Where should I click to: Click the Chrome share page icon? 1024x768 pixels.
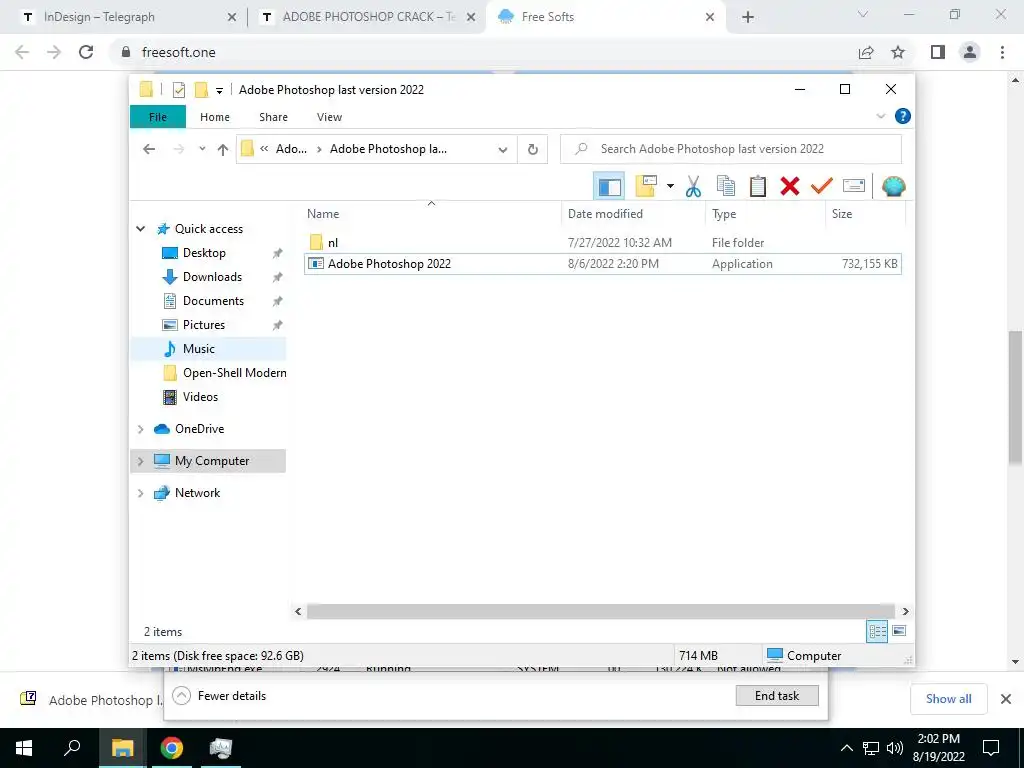(866, 52)
